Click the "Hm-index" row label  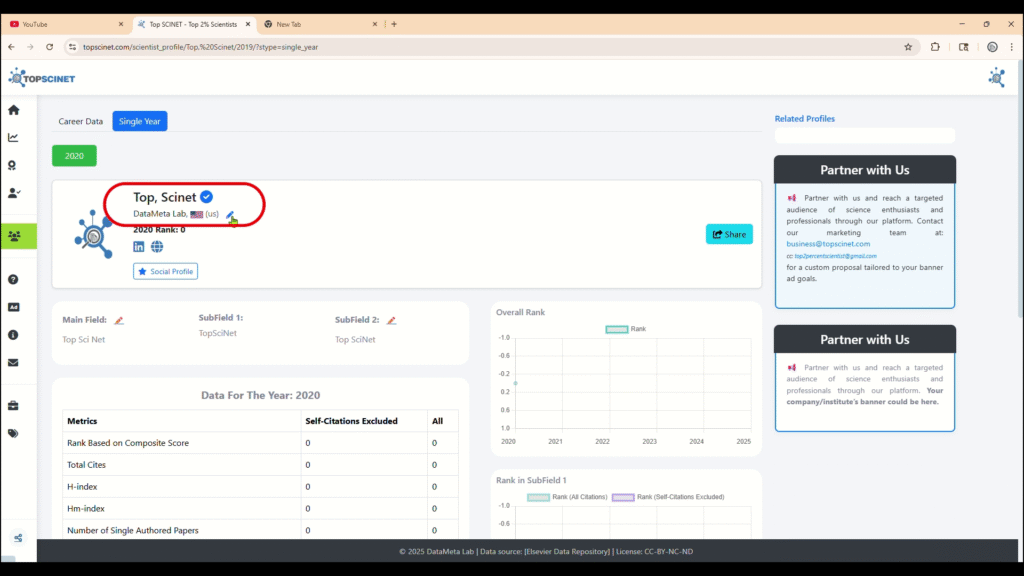[86, 509]
